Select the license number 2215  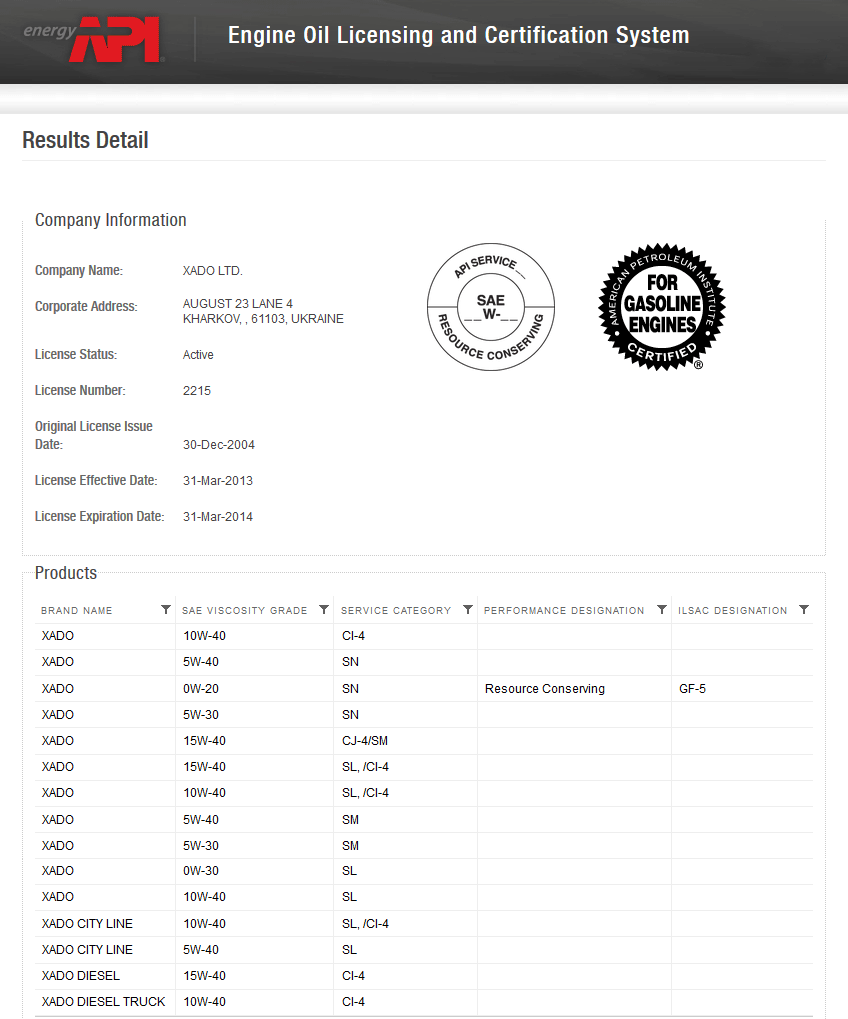click(x=197, y=391)
